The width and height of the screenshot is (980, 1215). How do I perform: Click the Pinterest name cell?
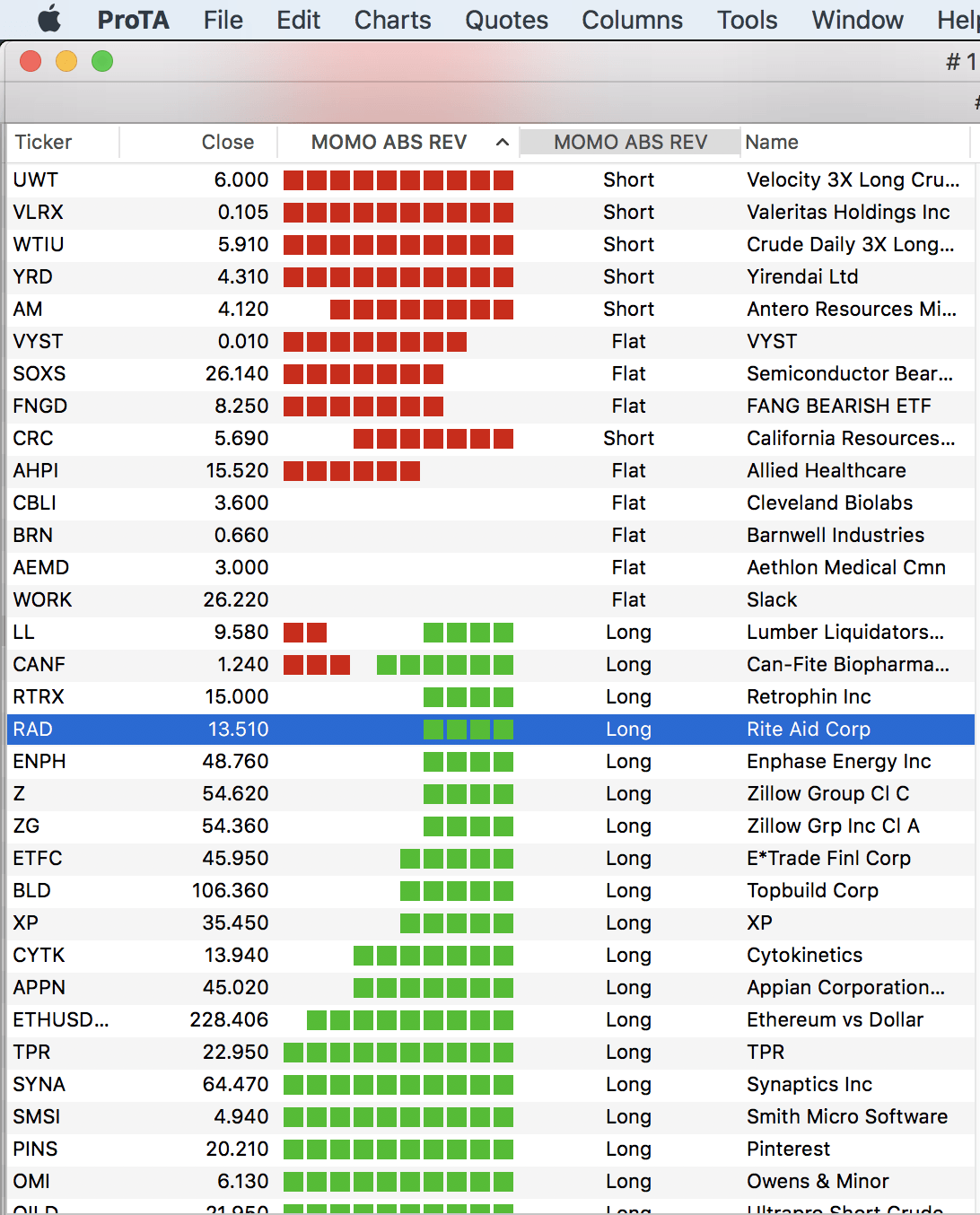(788, 1149)
